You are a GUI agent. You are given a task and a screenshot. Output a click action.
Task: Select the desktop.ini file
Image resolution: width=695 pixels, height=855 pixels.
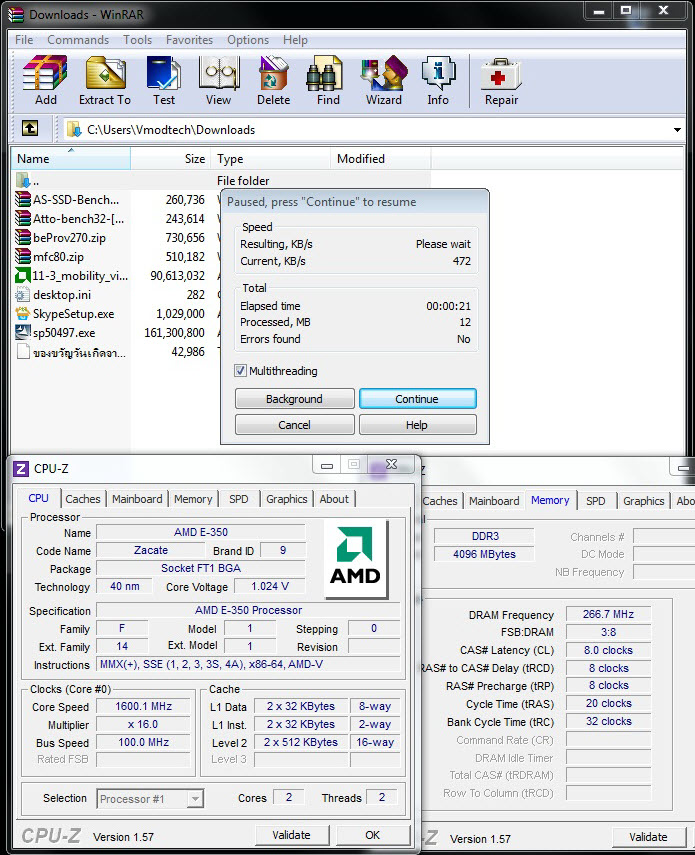53,294
